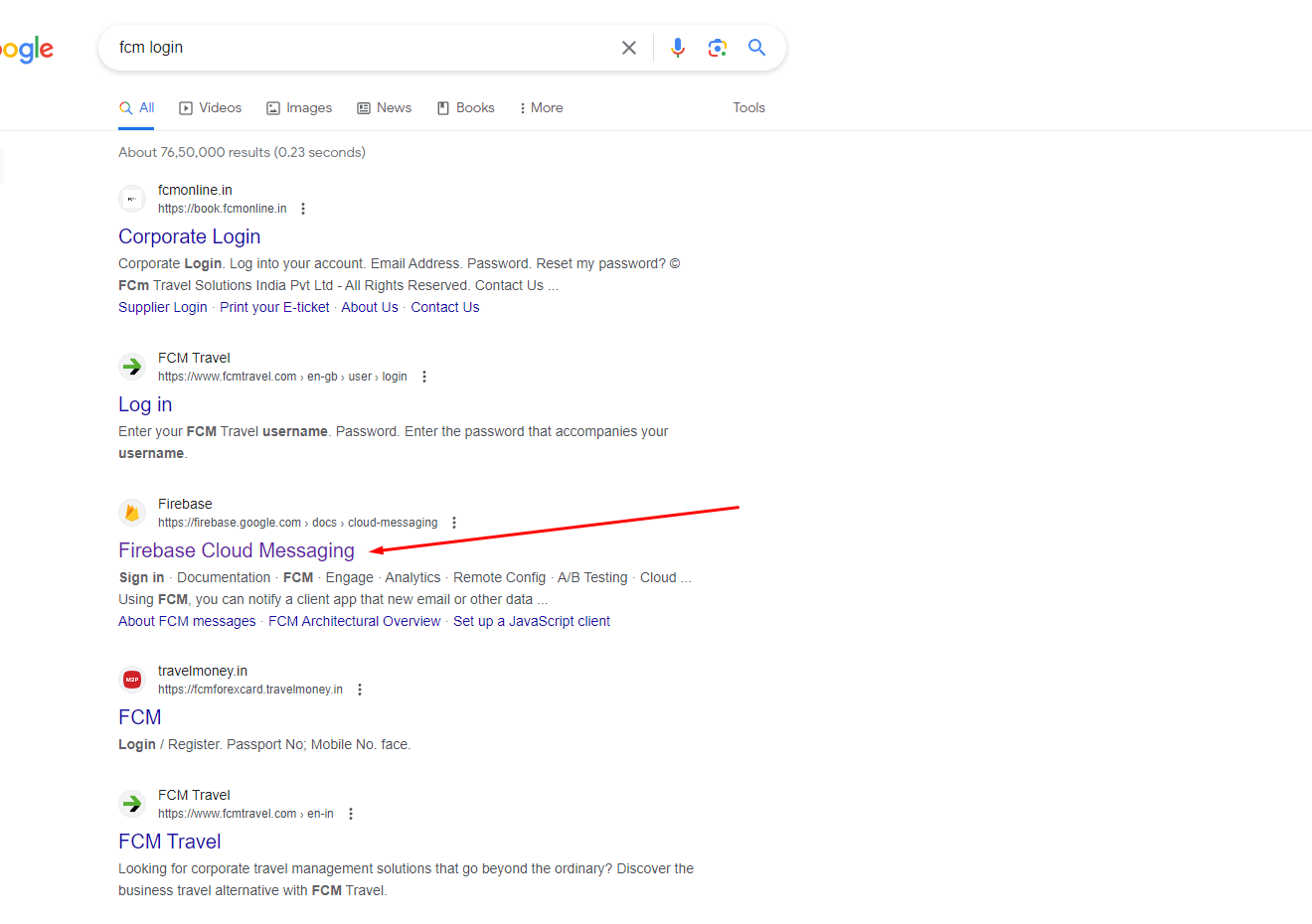This screenshot has height=924, width=1312.
Task: Submit search with magnifier icon
Action: pyautogui.click(x=757, y=48)
